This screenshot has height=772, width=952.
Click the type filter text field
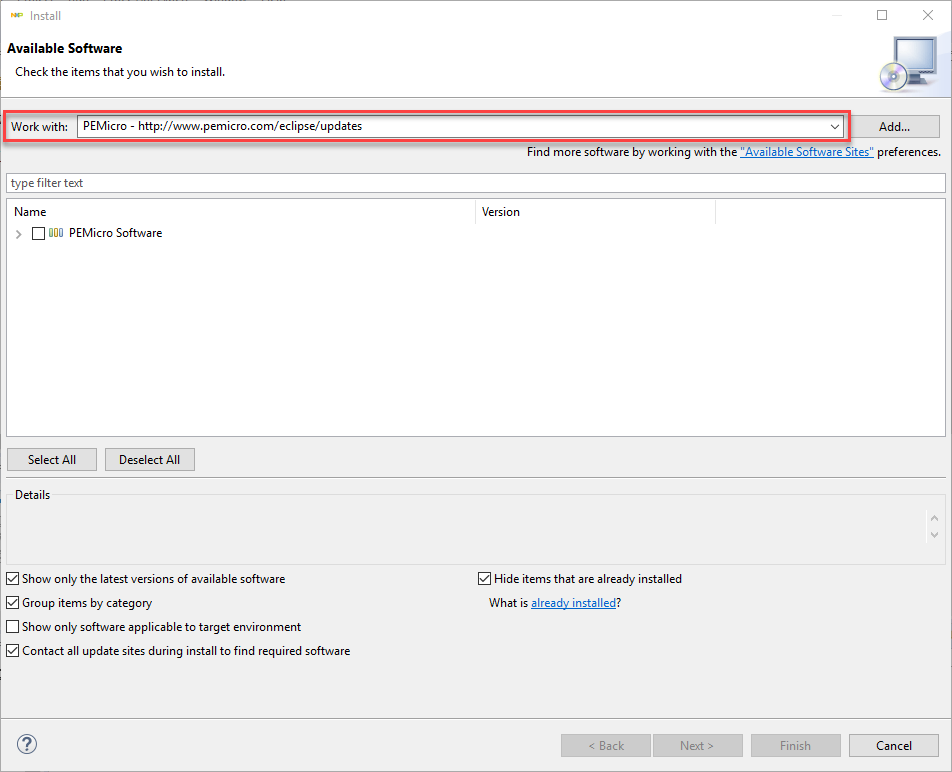[x=475, y=183]
